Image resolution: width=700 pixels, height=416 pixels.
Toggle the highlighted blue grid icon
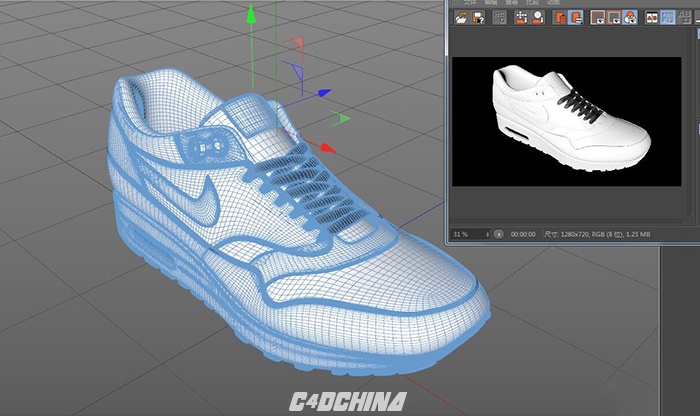[x=668, y=17]
